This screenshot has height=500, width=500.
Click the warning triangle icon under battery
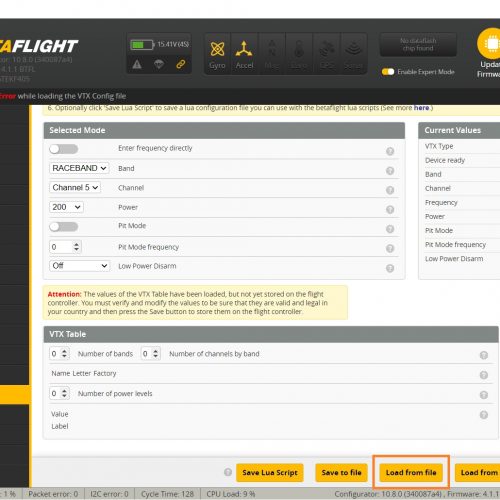pyautogui.click(x=137, y=64)
